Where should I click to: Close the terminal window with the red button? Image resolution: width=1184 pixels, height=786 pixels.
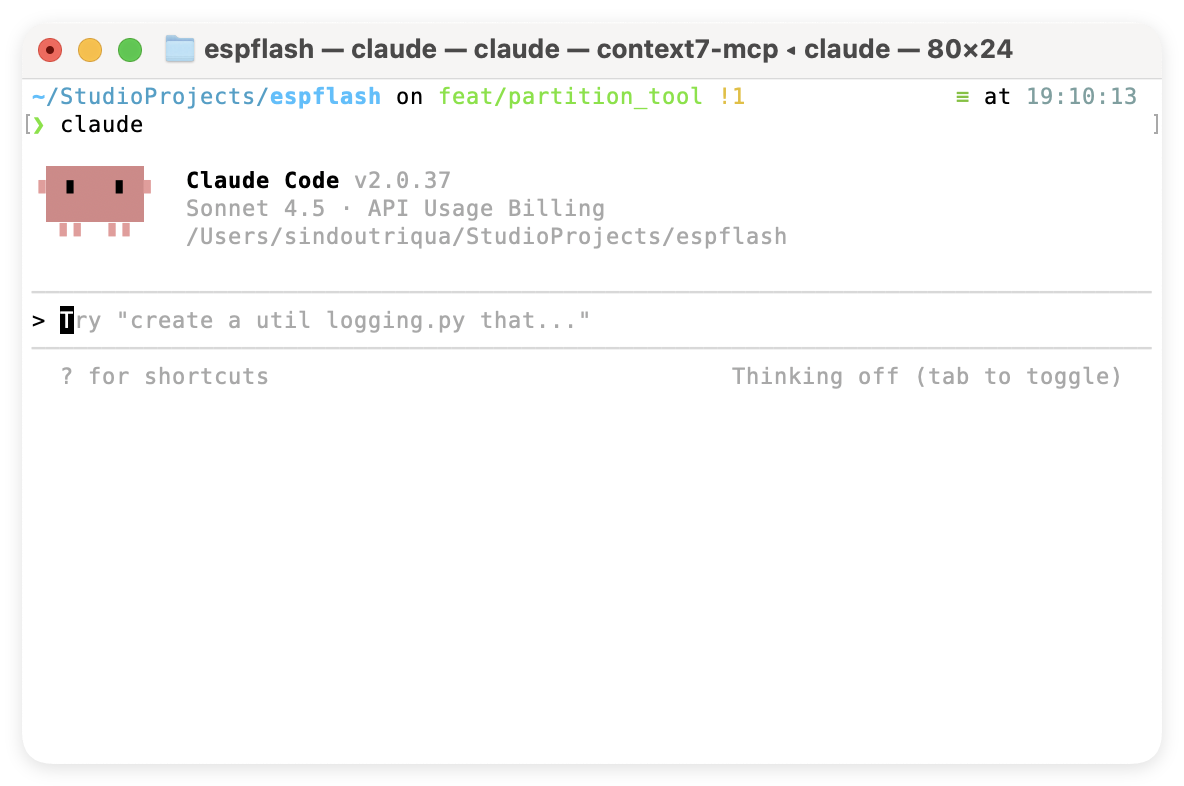(50, 50)
